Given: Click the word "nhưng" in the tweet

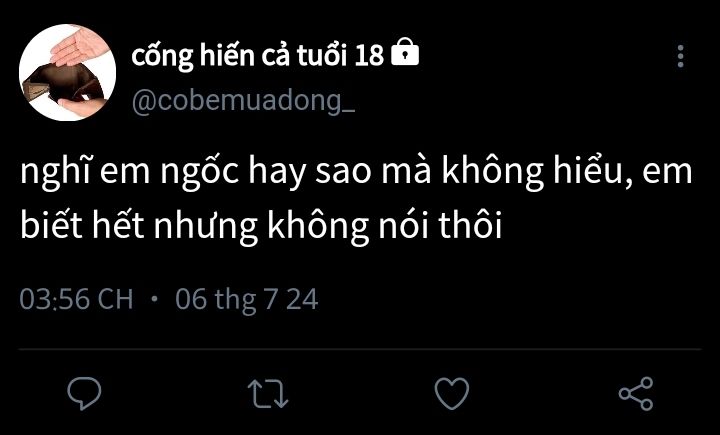Looking at the screenshot, I should click(x=205, y=227).
